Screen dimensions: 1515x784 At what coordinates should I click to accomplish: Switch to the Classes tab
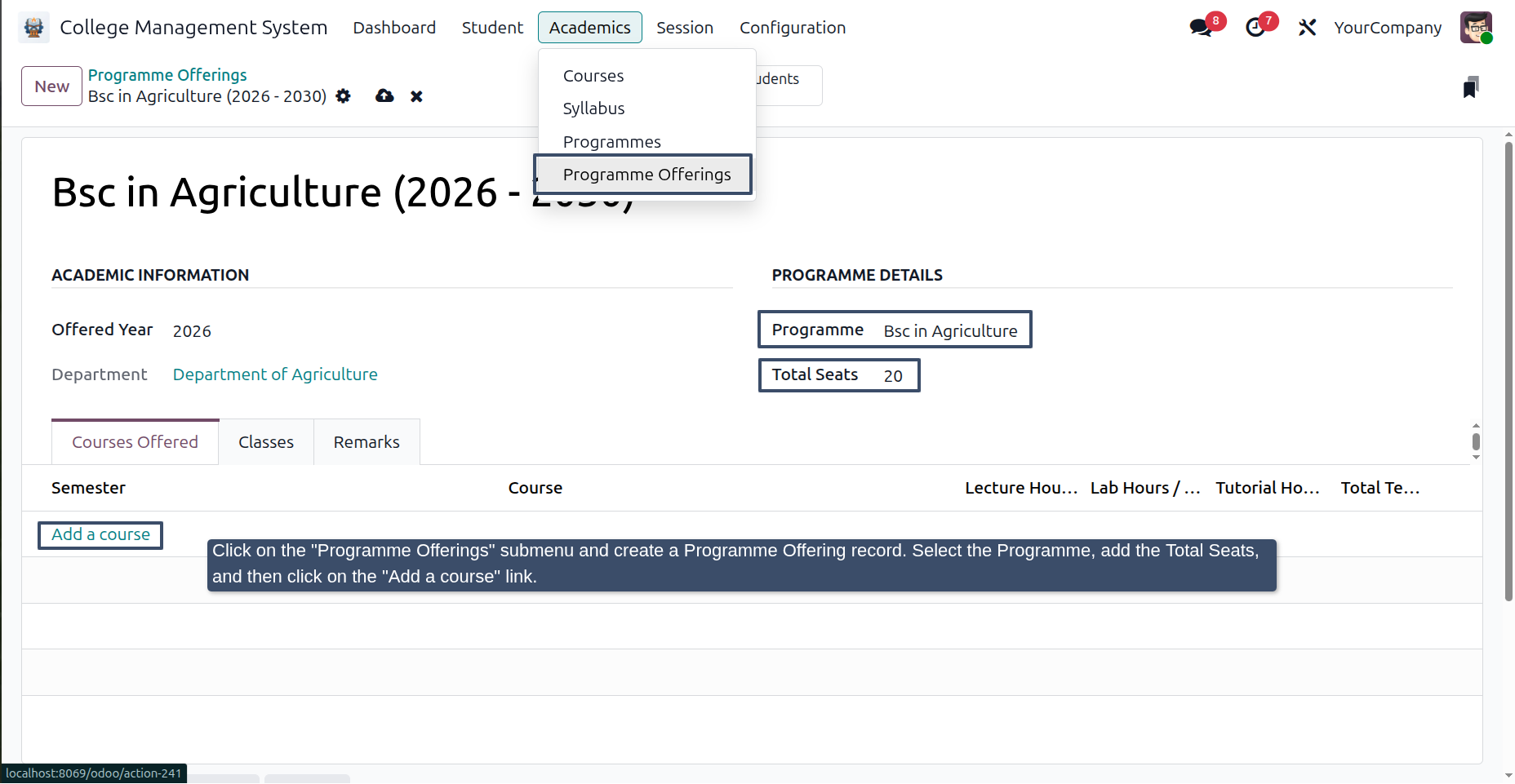(x=266, y=442)
